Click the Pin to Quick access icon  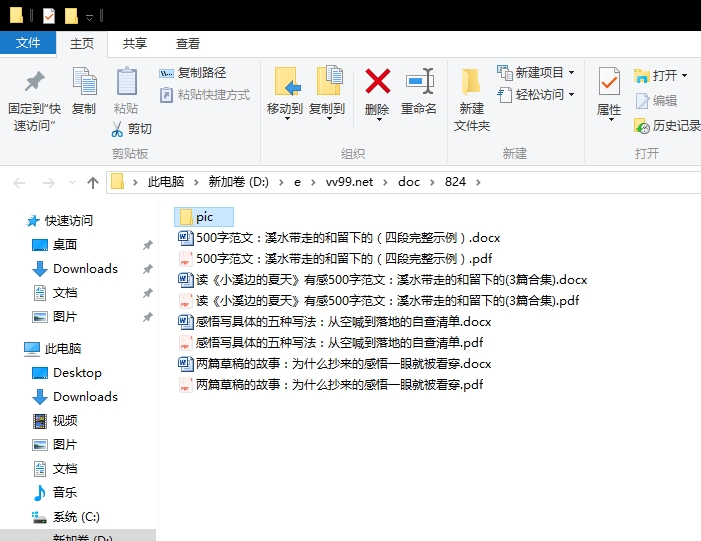(x=34, y=82)
